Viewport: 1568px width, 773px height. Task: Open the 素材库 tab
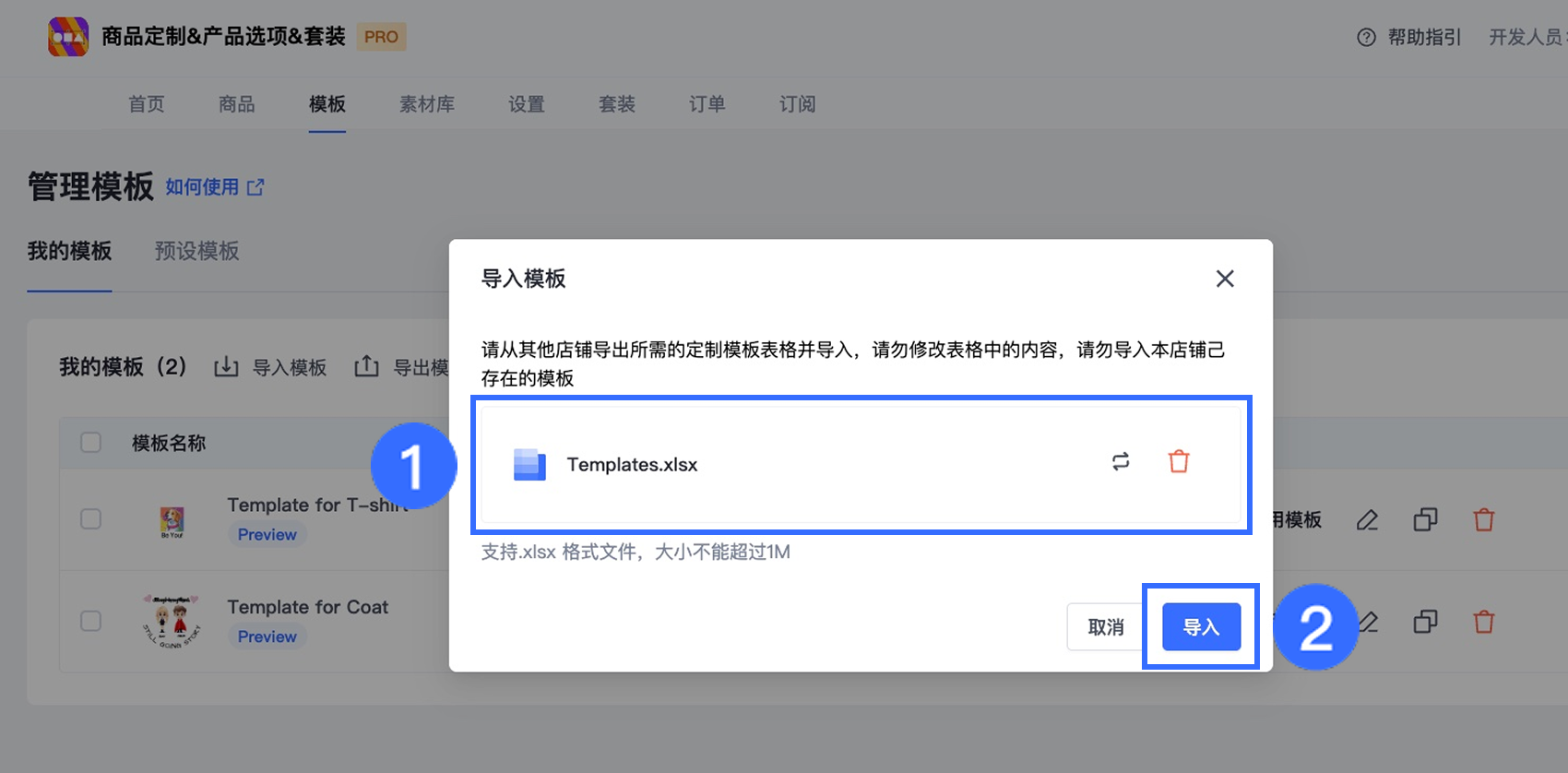(427, 104)
